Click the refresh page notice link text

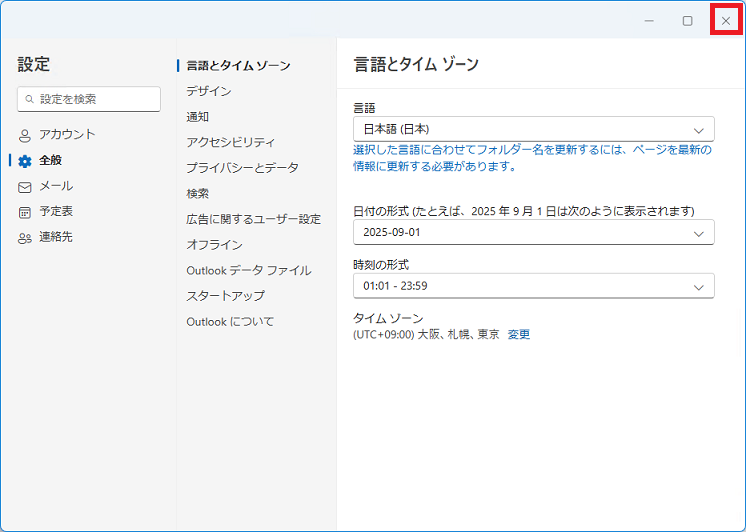tap(532, 158)
